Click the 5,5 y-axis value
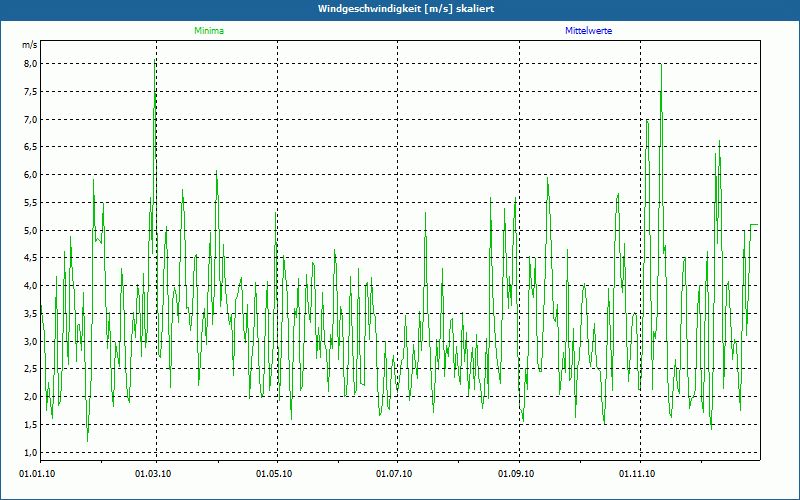This screenshot has height=500, width=800. [x=31, y=203]
